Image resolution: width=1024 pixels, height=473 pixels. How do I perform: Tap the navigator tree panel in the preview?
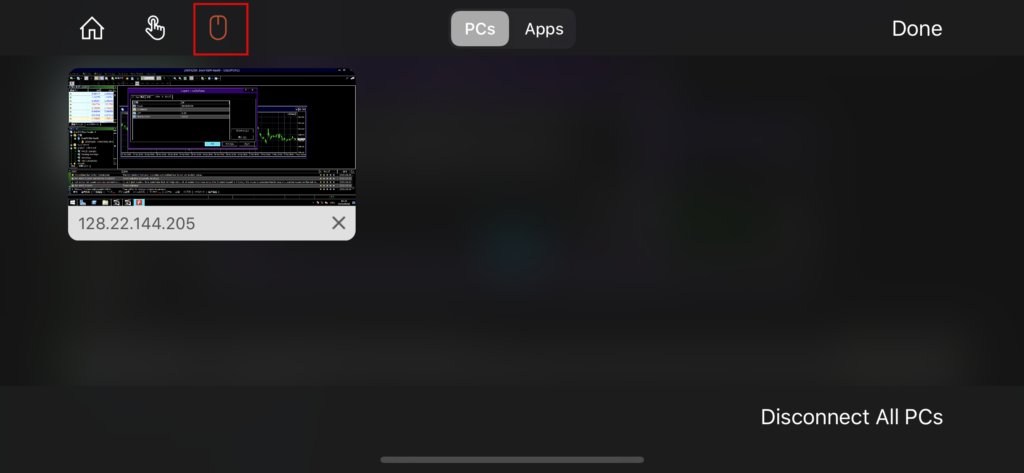pos(90,150)
